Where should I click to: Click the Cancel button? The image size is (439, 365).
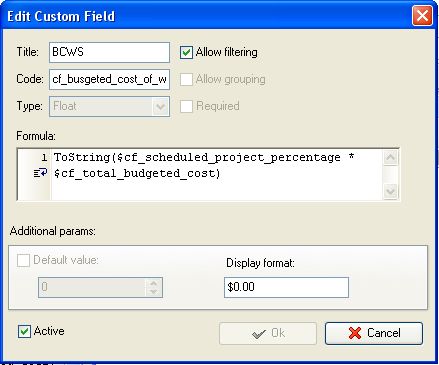374,333
